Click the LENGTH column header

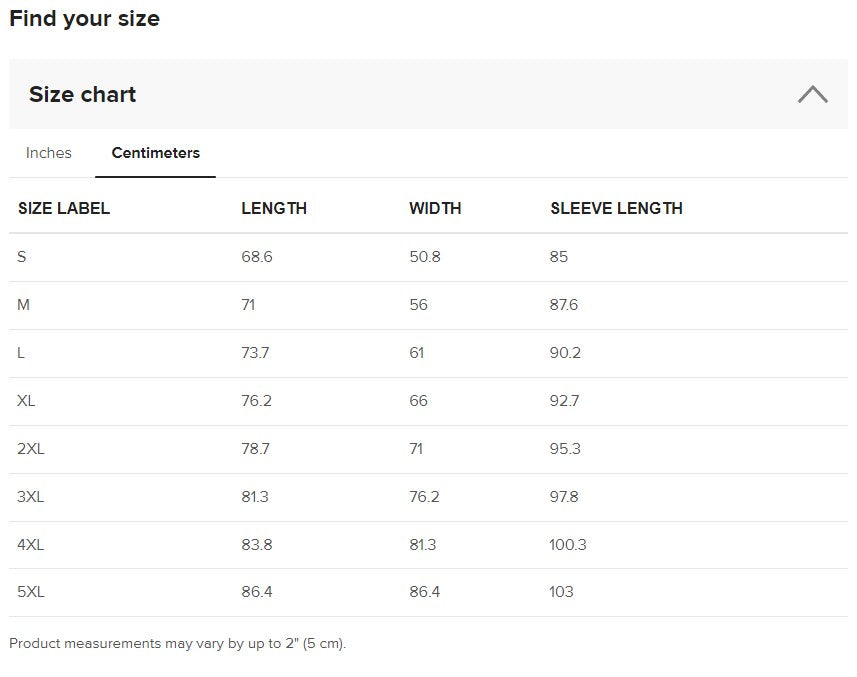pos(274,208)
